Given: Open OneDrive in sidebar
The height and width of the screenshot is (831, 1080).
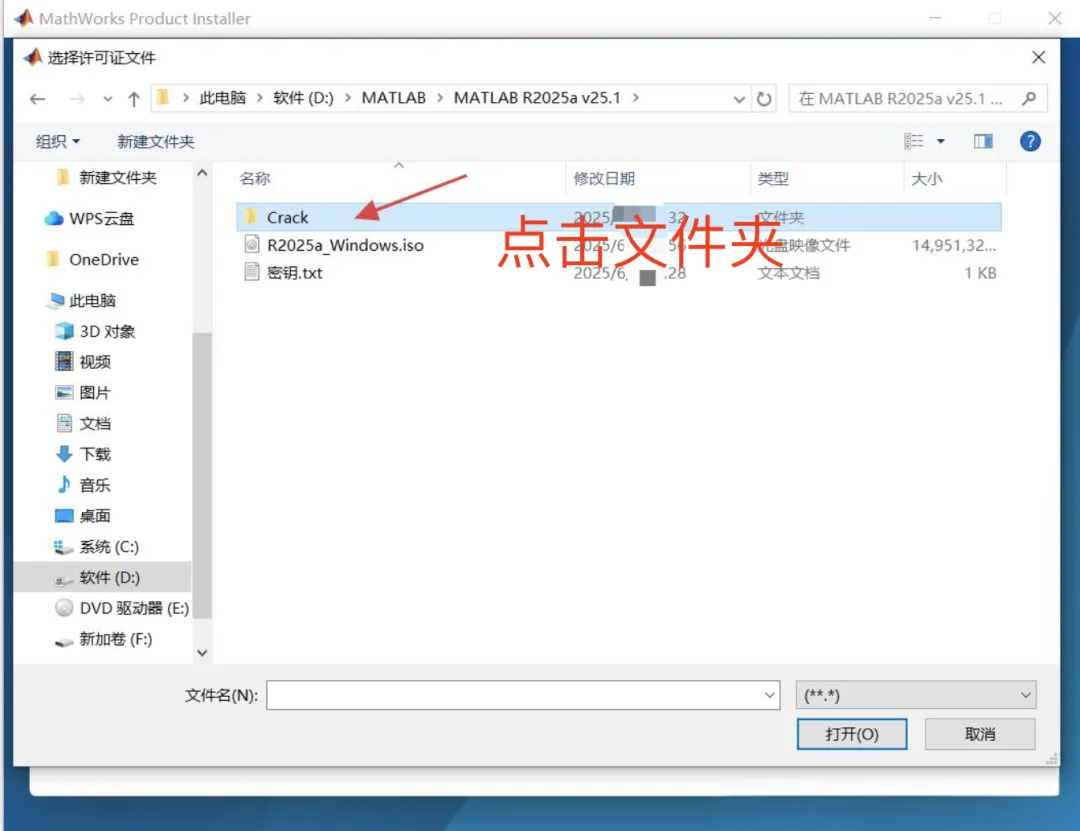Looking at the screenshot, I should 103,259.
